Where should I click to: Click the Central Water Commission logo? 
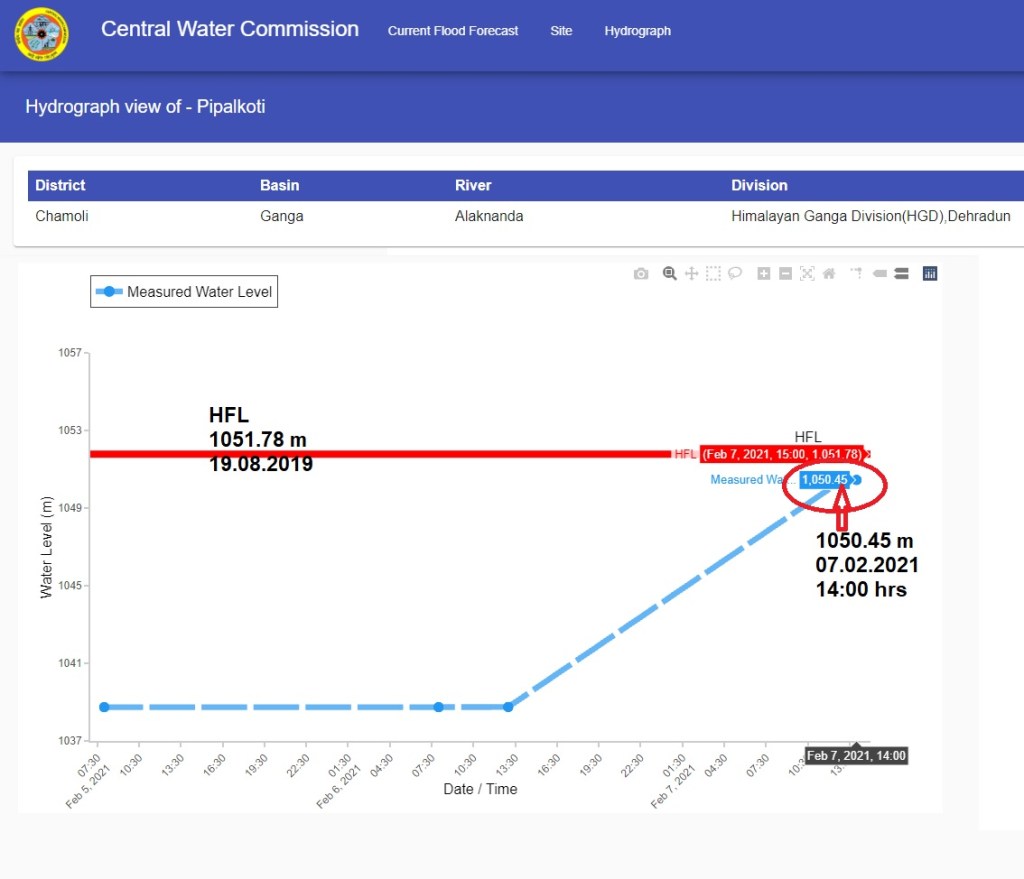(x=41, y=33)
